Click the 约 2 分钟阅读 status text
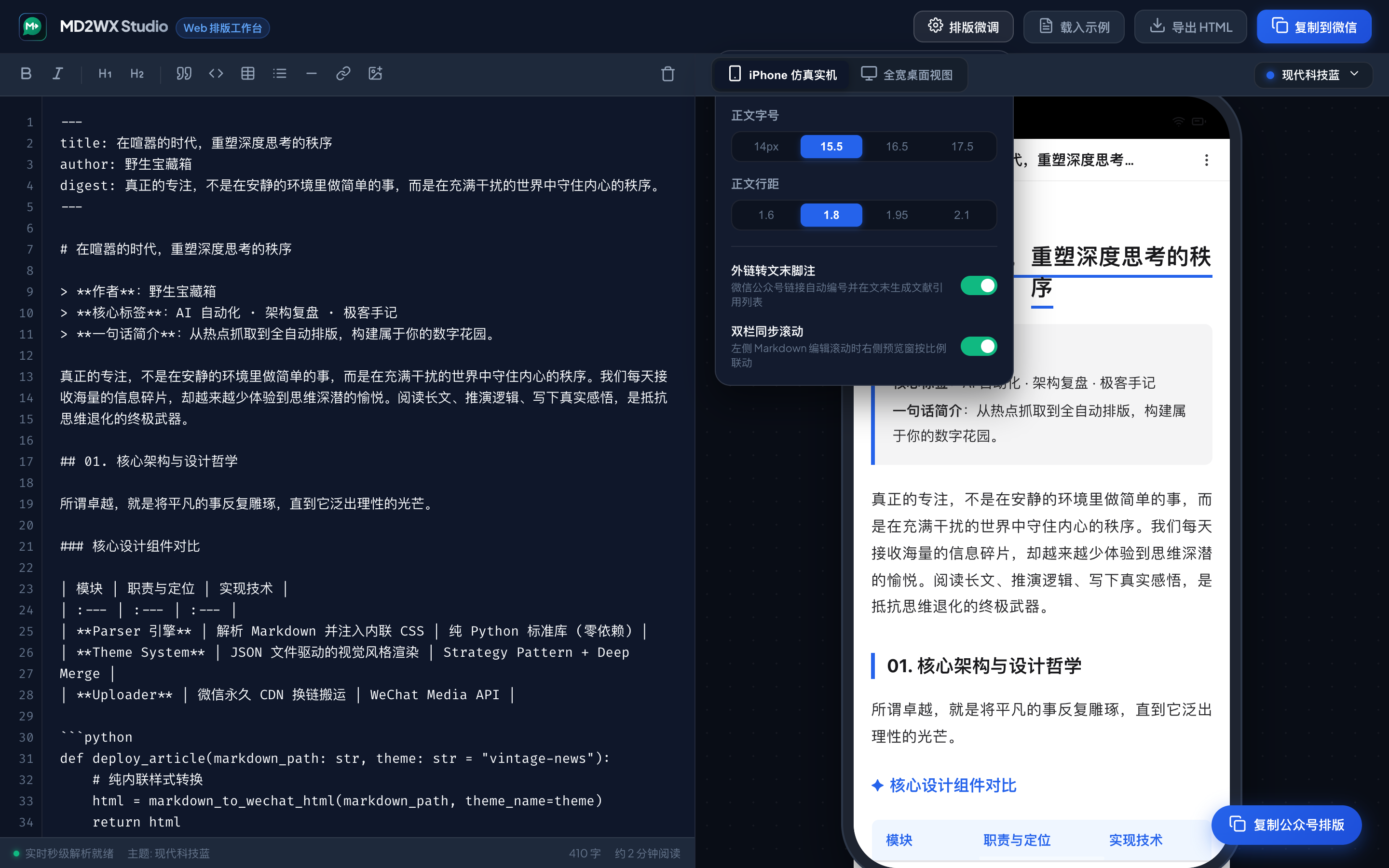The image size is (1389, 868). (x=647, y=853)
